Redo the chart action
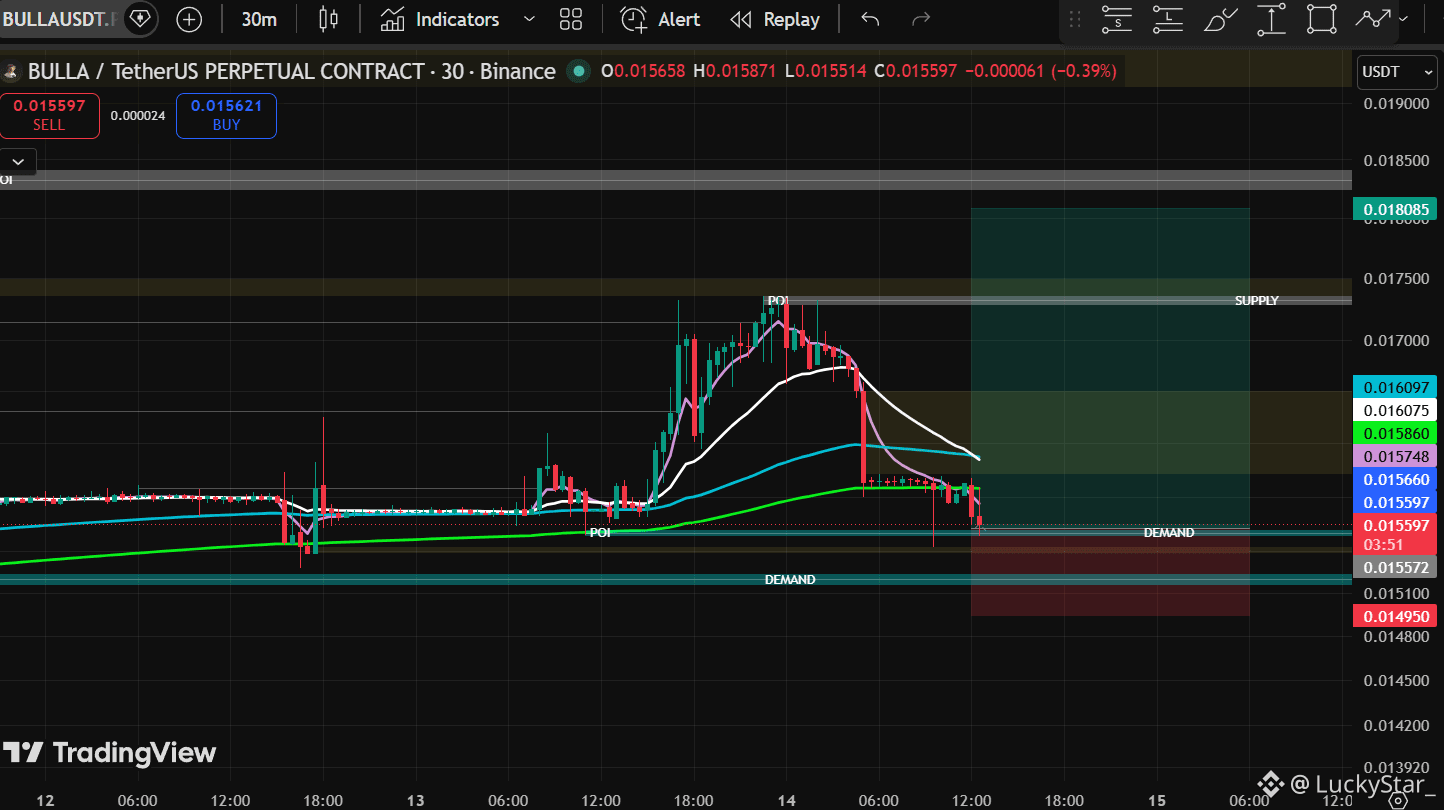This screenshot has width=1444, height=810. (921, 19)
